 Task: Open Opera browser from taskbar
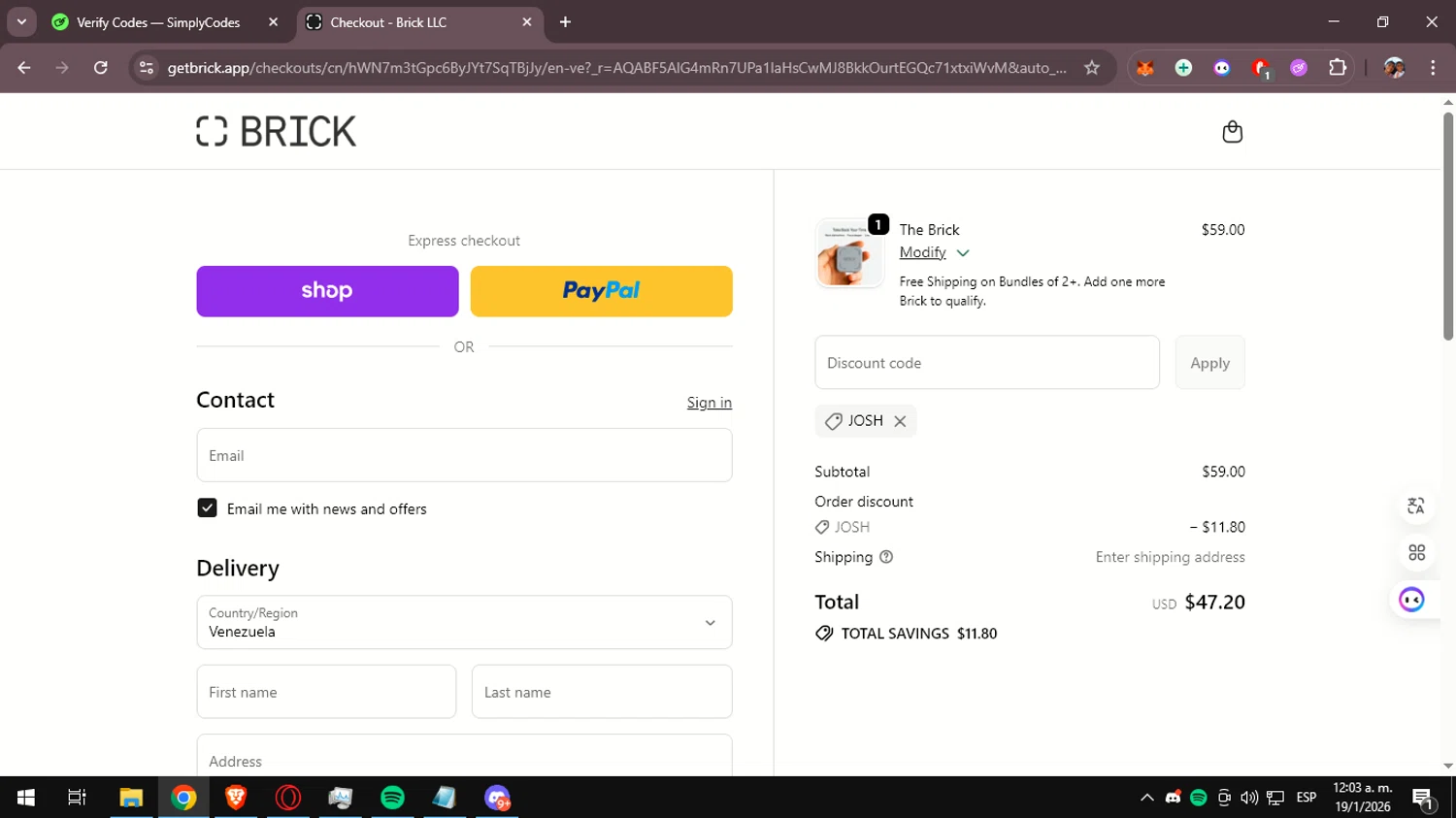pyautogui.click(x=288, y=798)
